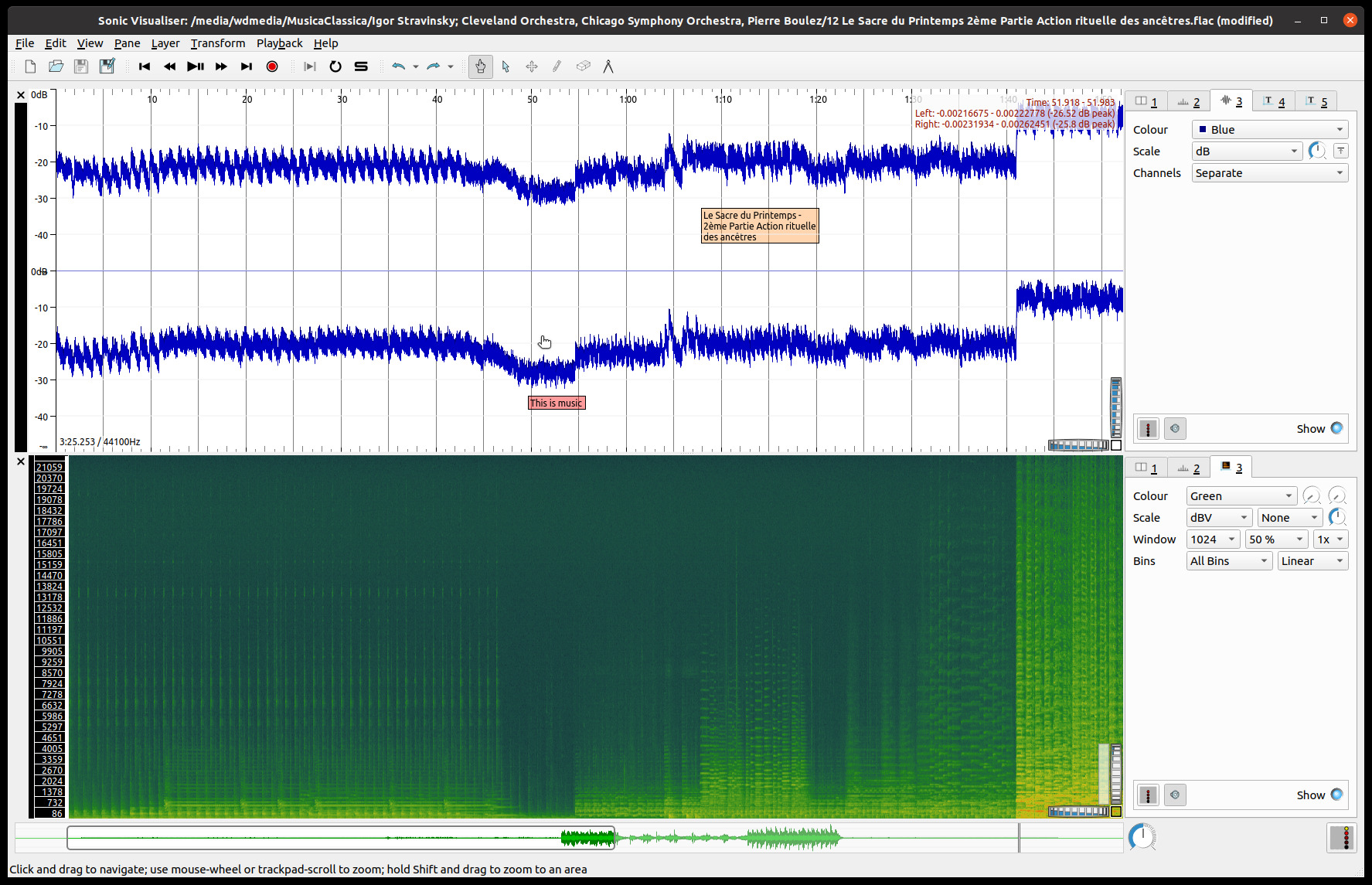Open the Redo history dropdown arrow
This screenshot has width=1372, height=885.
point(451,66)
